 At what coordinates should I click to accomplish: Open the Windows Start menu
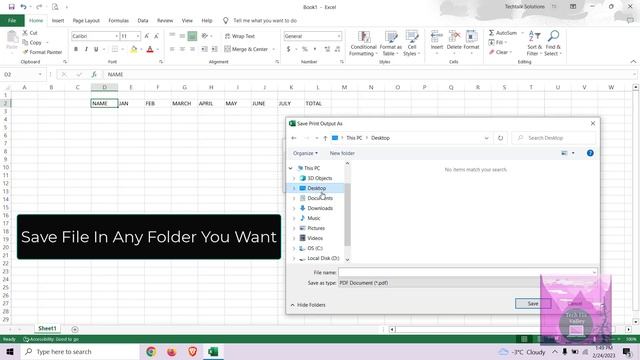[10, 352]
